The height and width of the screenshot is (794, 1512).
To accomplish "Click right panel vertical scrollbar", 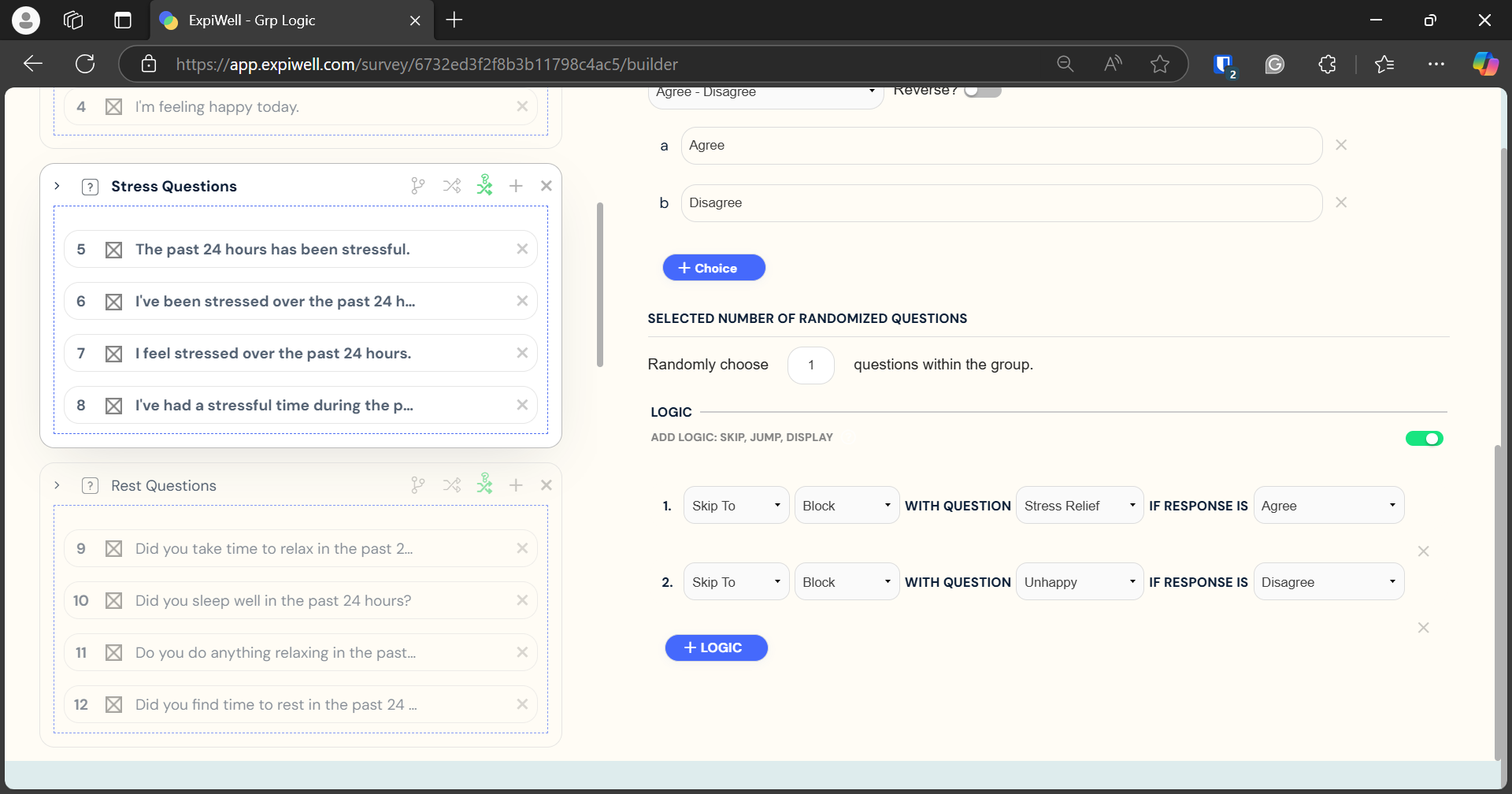I will [x=1498, y=603].
